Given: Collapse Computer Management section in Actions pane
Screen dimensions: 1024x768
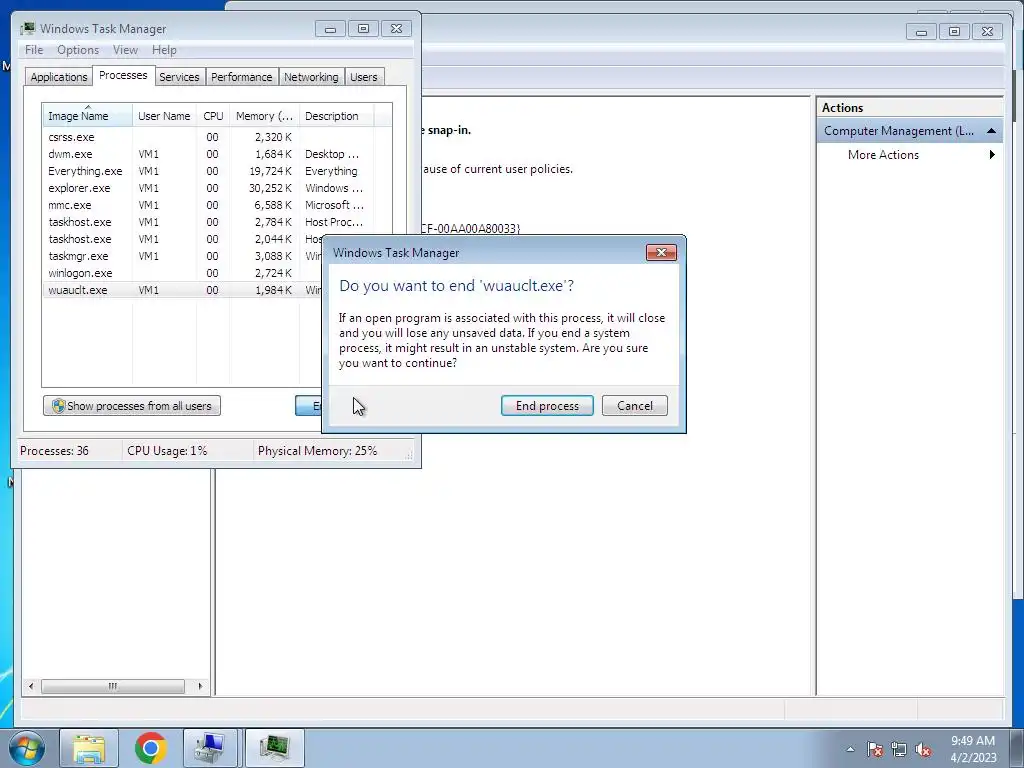Looking at the screenshot, I should tap(991, 131).
